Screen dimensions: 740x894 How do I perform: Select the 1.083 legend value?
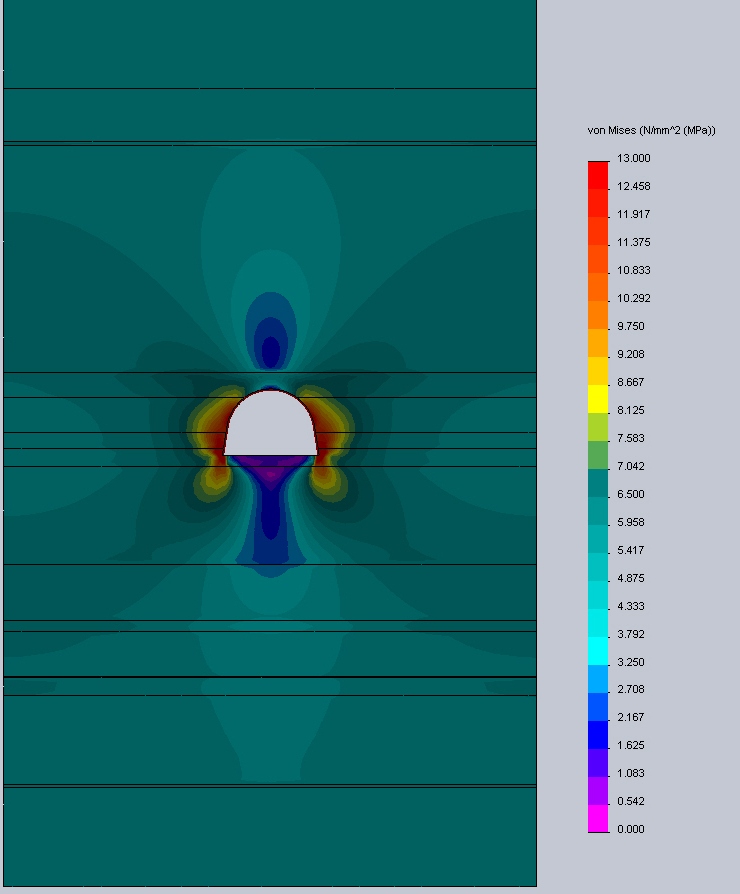[631, 773]
